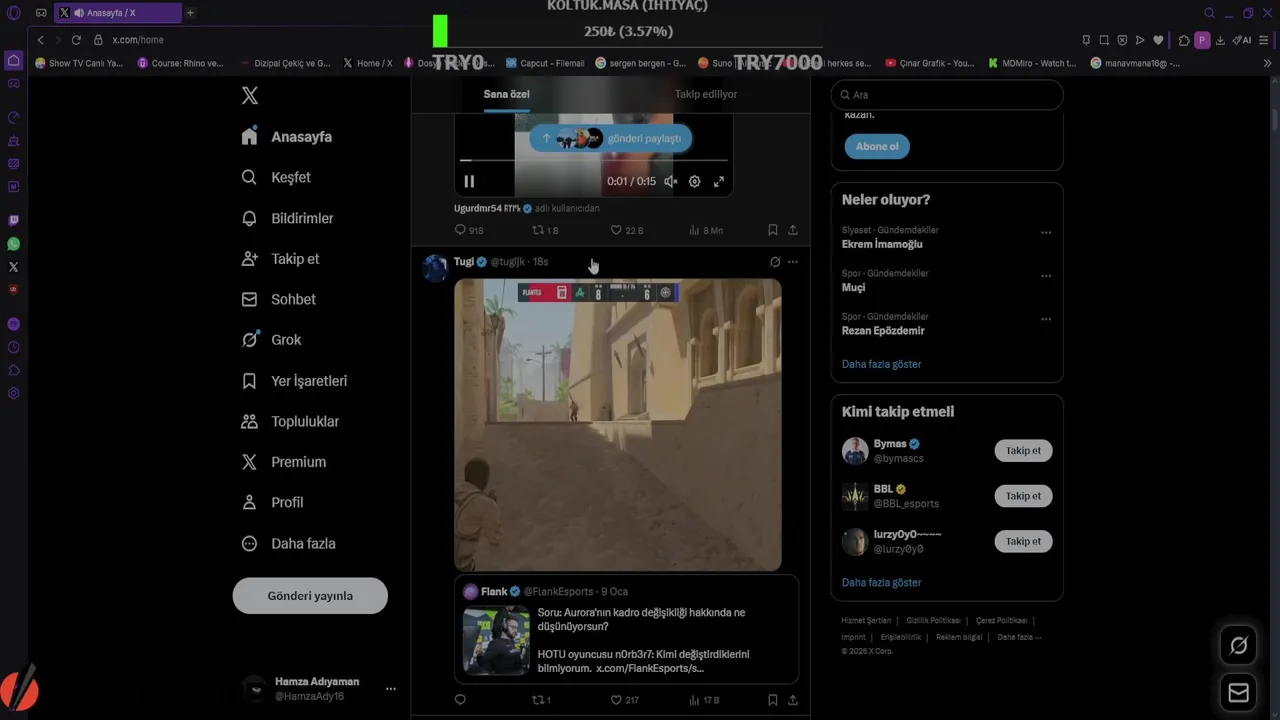
Task: Bookmark the Ugurdmr54 video post
Action: pyautogui.click(x=773, y=230)
